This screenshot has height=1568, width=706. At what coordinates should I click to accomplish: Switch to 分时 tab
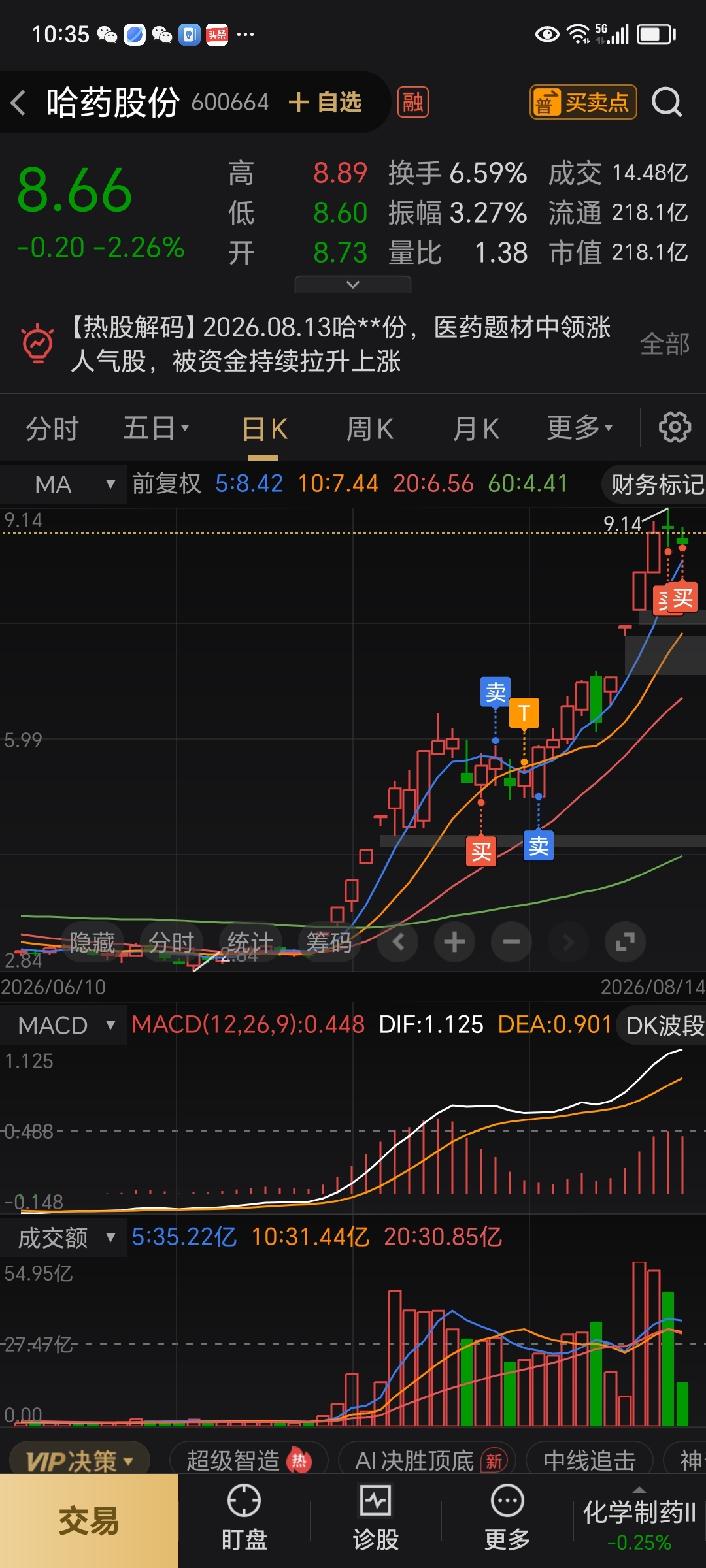pos(52,429)
